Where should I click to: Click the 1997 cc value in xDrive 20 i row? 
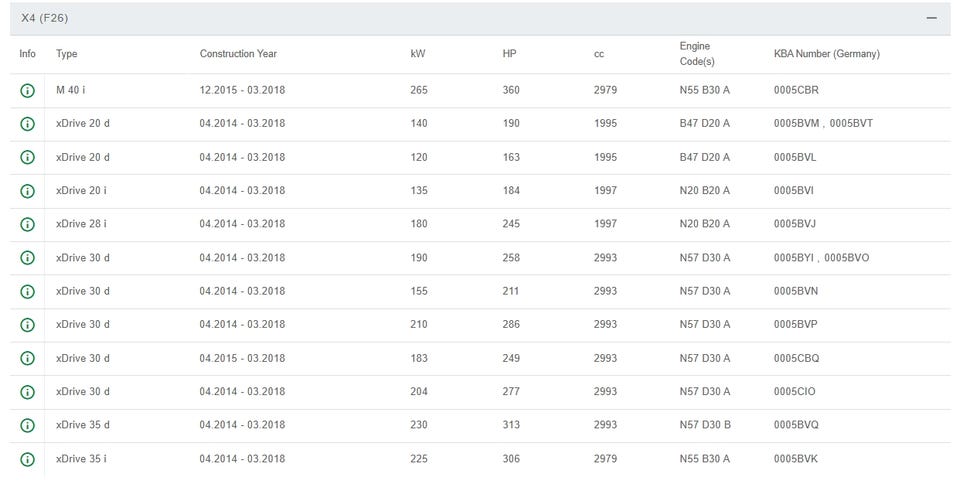pyautogui.click(x=605, y=190)
